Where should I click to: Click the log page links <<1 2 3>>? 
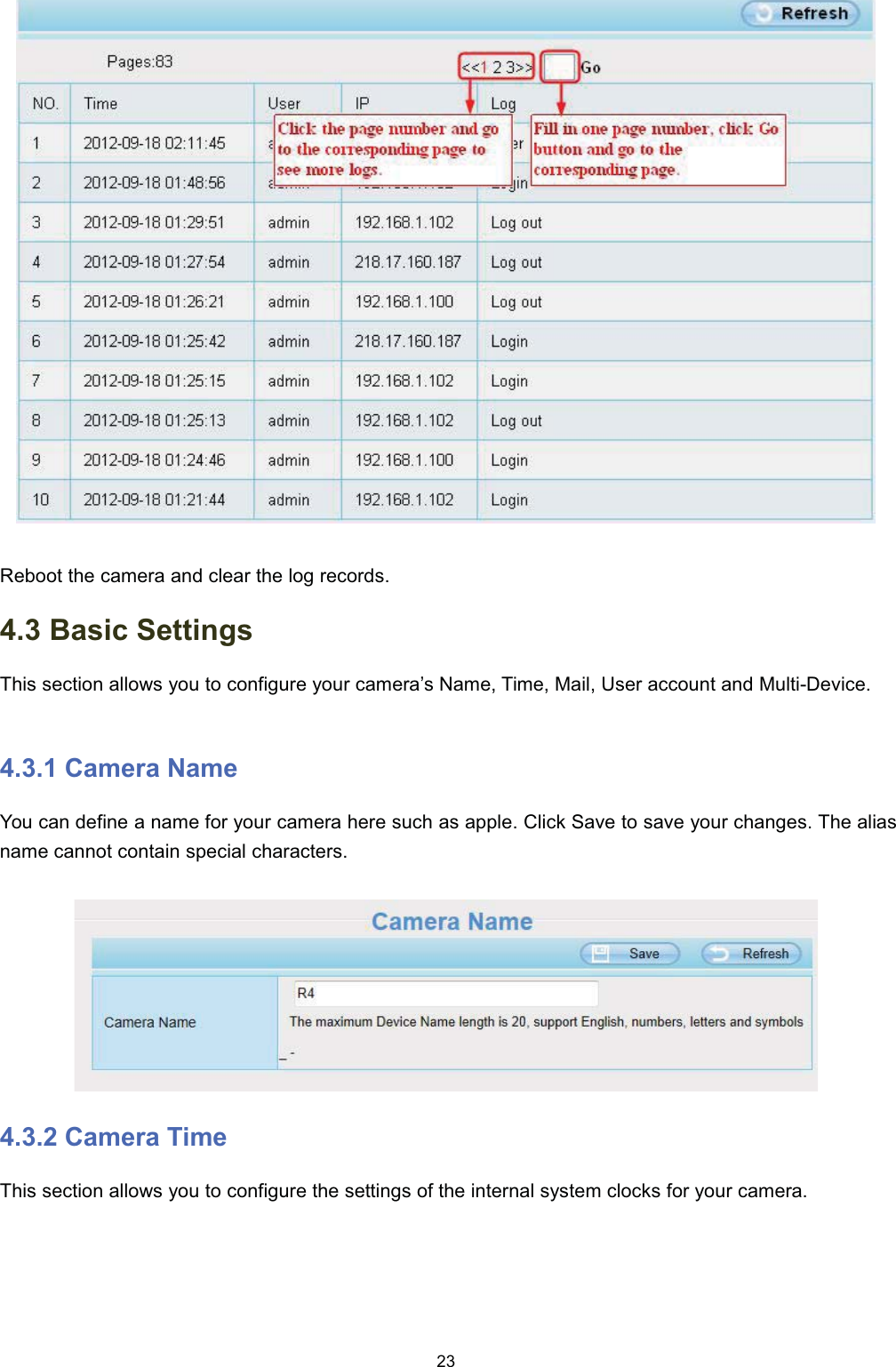(x=497, y=67)
